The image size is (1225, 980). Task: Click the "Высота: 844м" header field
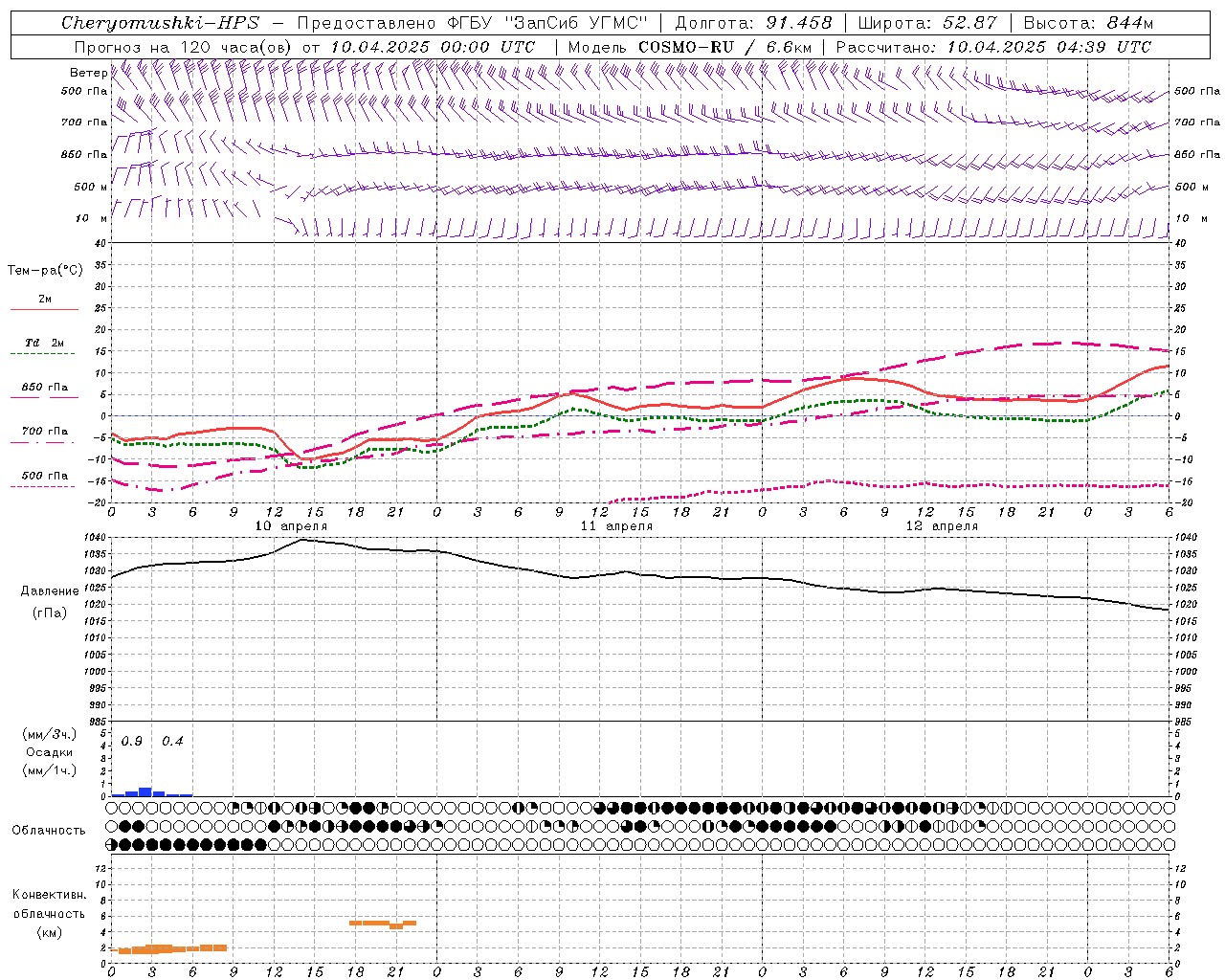pos(1088,23)
